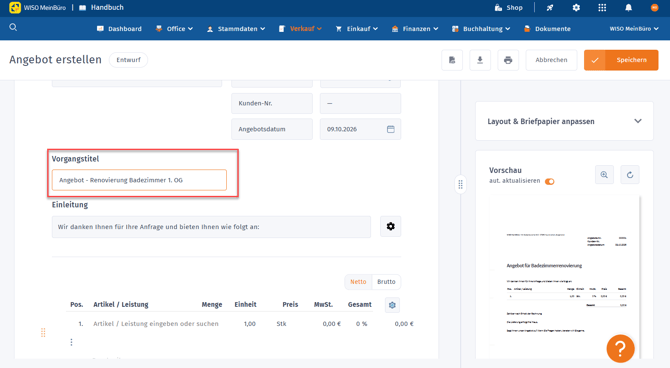Image resolution: width=670 pixels, height=368 pixels.
Task: Click the rocket icon in top bar
Action: pyautogui.click(x=550, y=8)
